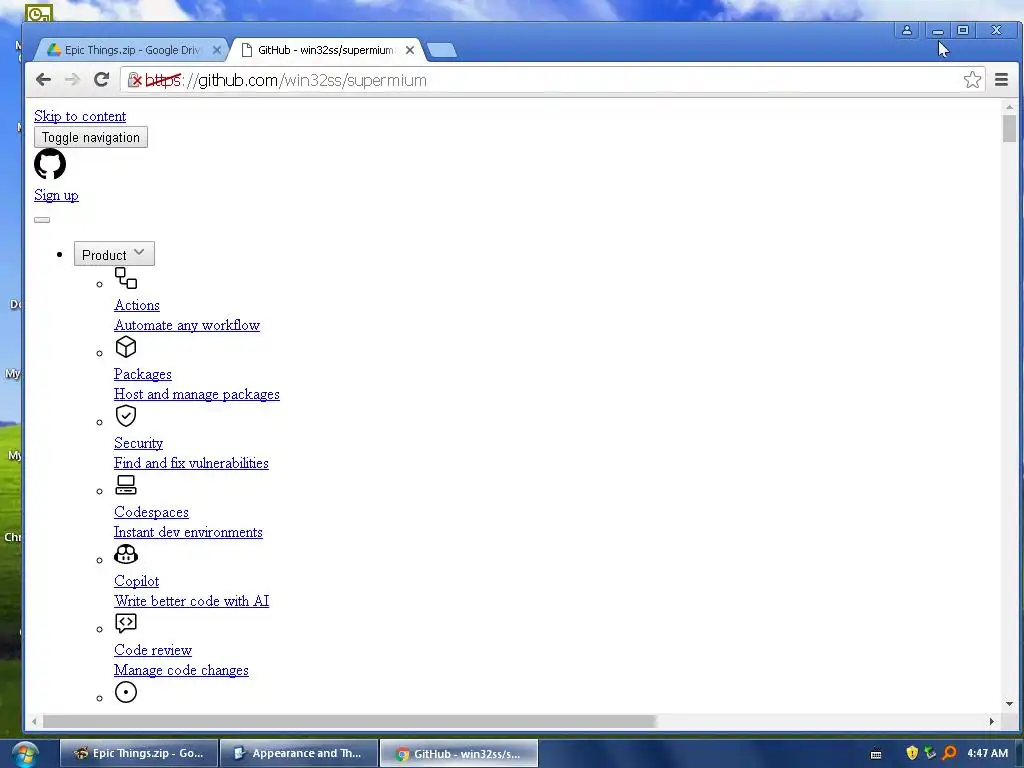The image size is (1024, 768).
Task: Switch to the Epic Things.zip Google Drive tab
Action: (133, 50)
